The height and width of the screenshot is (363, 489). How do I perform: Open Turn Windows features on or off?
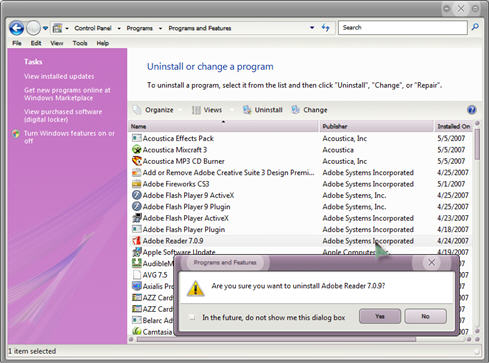[69, 137]
